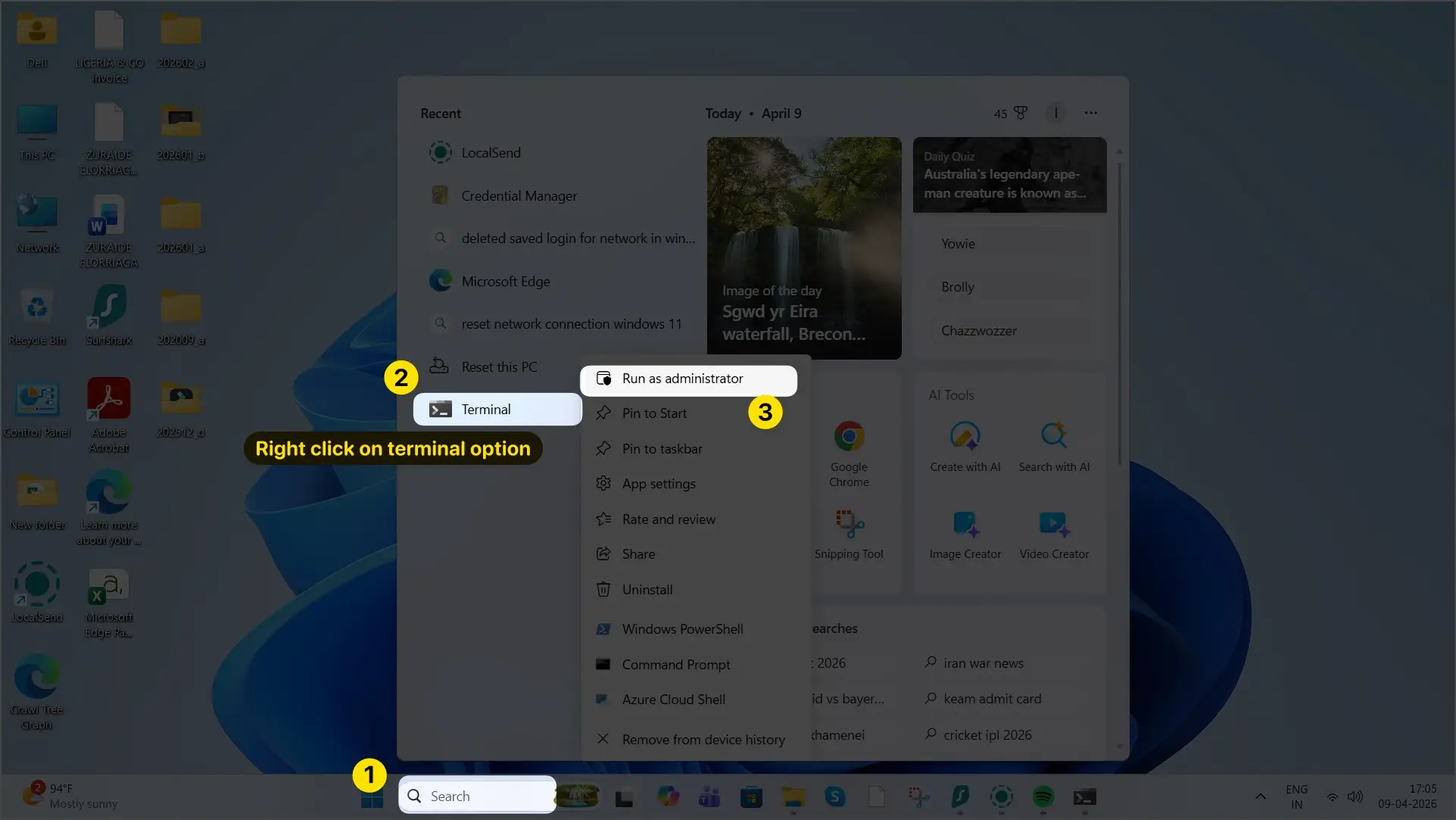Search for cricket ipl 2026

987,735
